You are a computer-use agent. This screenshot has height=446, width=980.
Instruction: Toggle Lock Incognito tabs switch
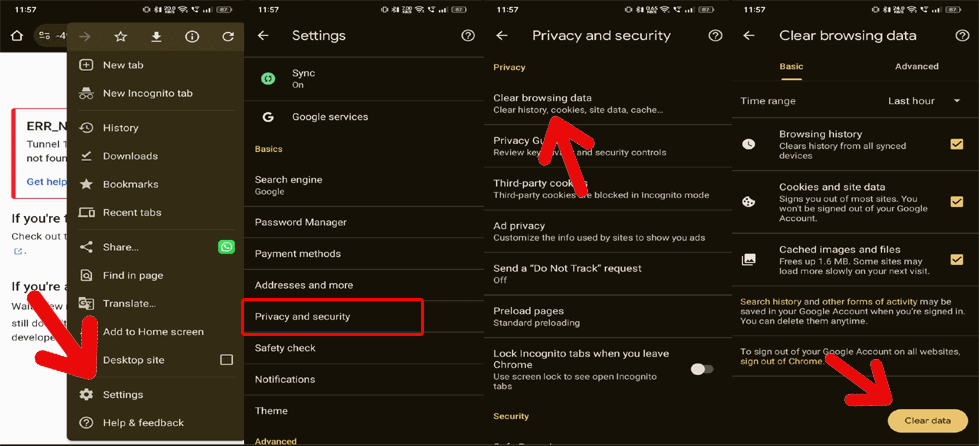pos(702,369)
